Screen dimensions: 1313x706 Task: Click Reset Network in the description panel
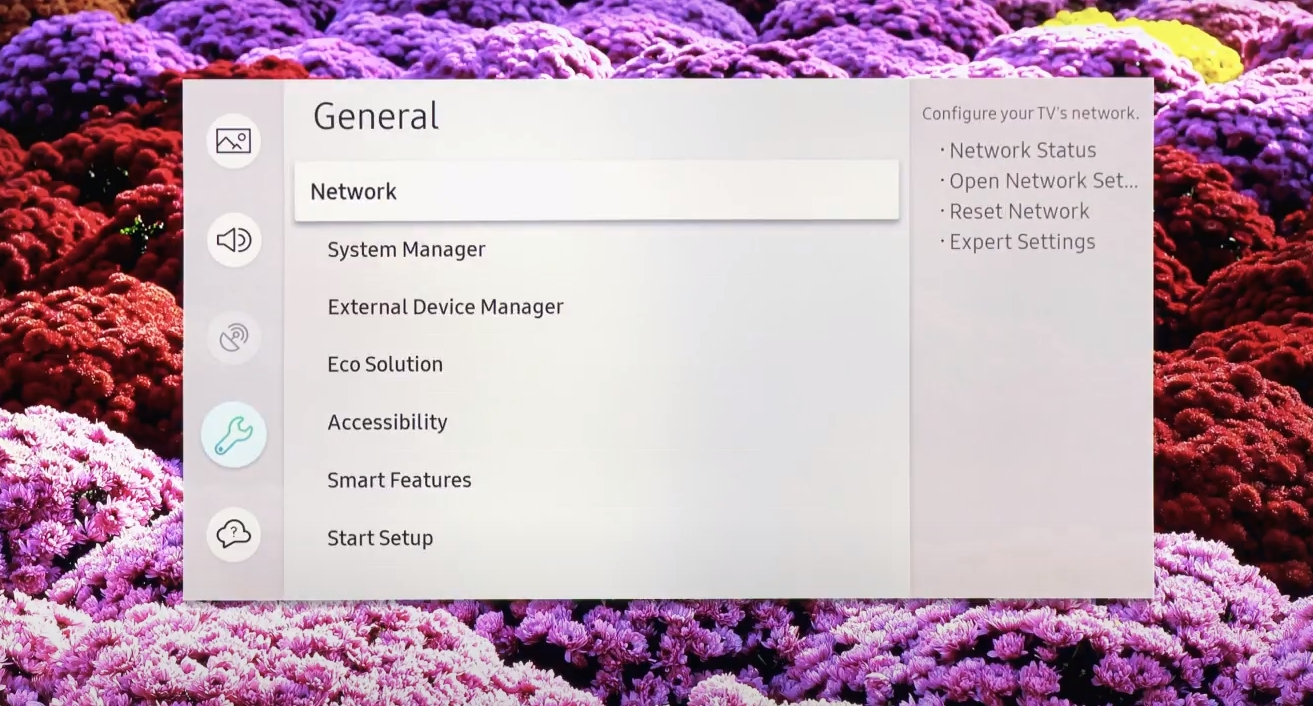click(1019, 212)
